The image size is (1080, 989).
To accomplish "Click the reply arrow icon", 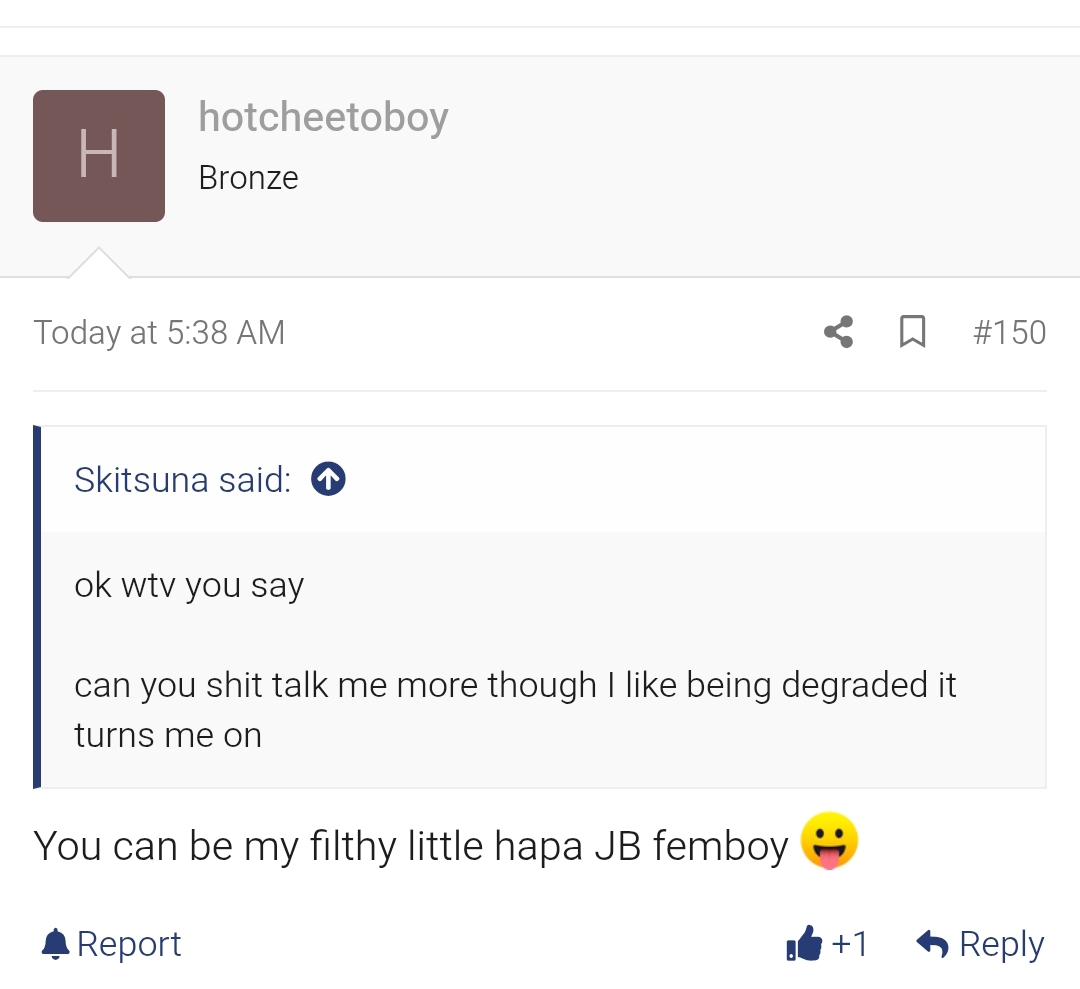I will (932, 943).
